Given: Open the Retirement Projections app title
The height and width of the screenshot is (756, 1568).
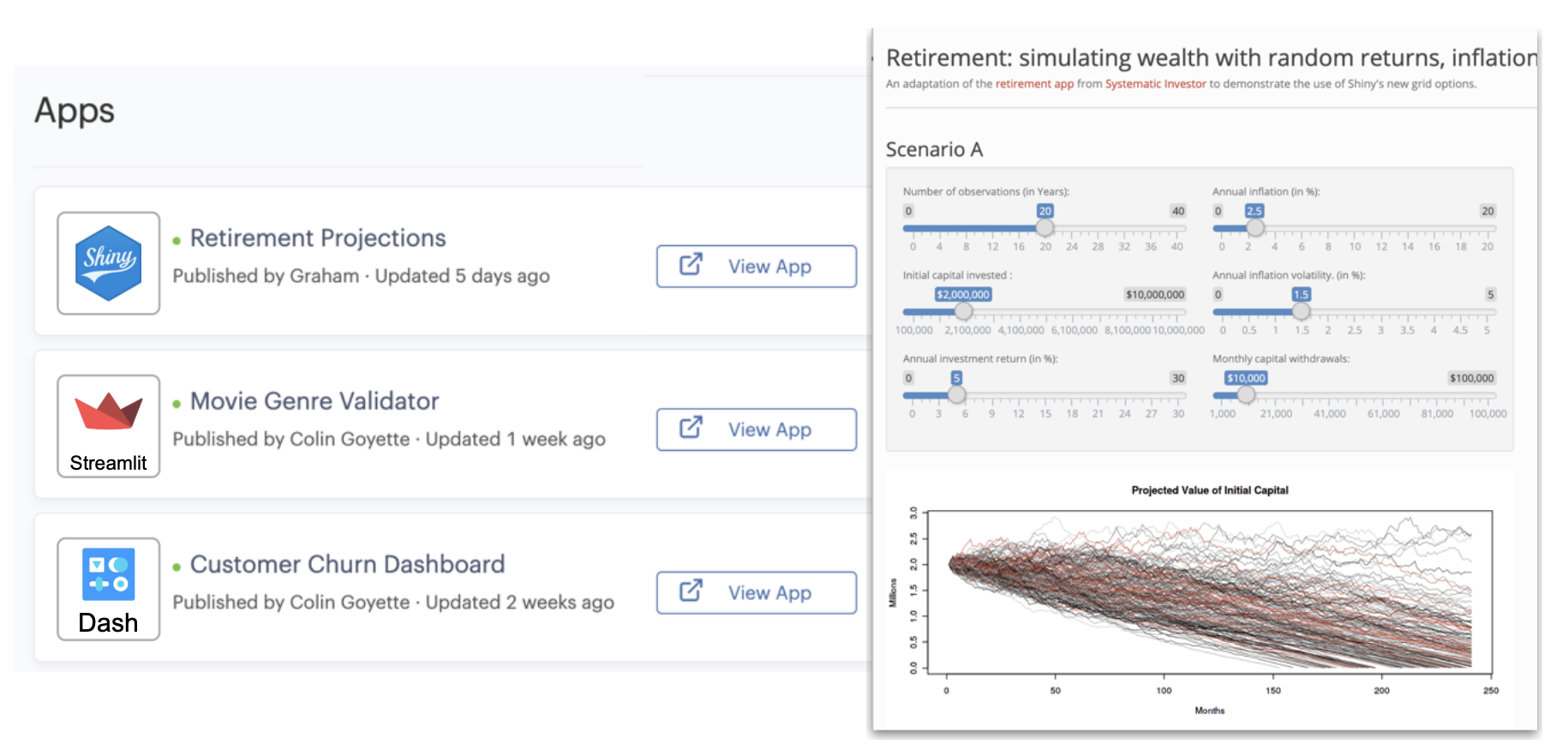Looking at the screenshot, I should (x=318, y=237).
